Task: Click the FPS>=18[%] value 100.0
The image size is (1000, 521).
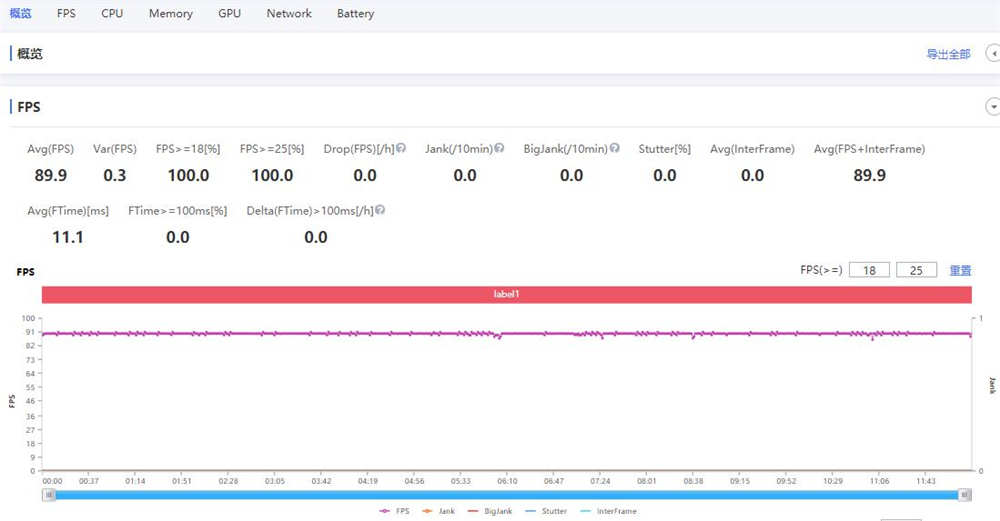Action: [x=188, y=175]
